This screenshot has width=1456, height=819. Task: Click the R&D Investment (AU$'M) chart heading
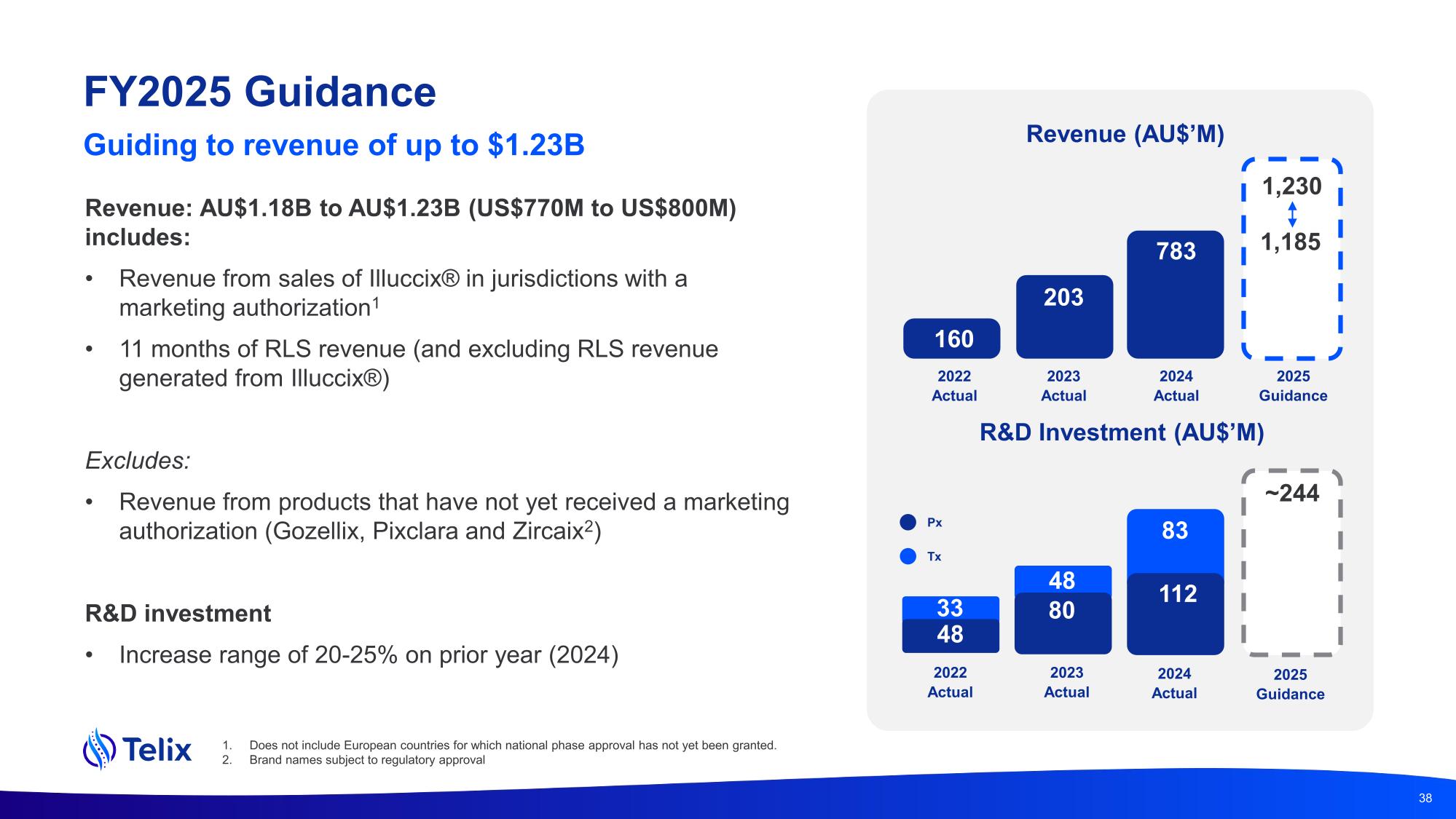point(1122,432)
